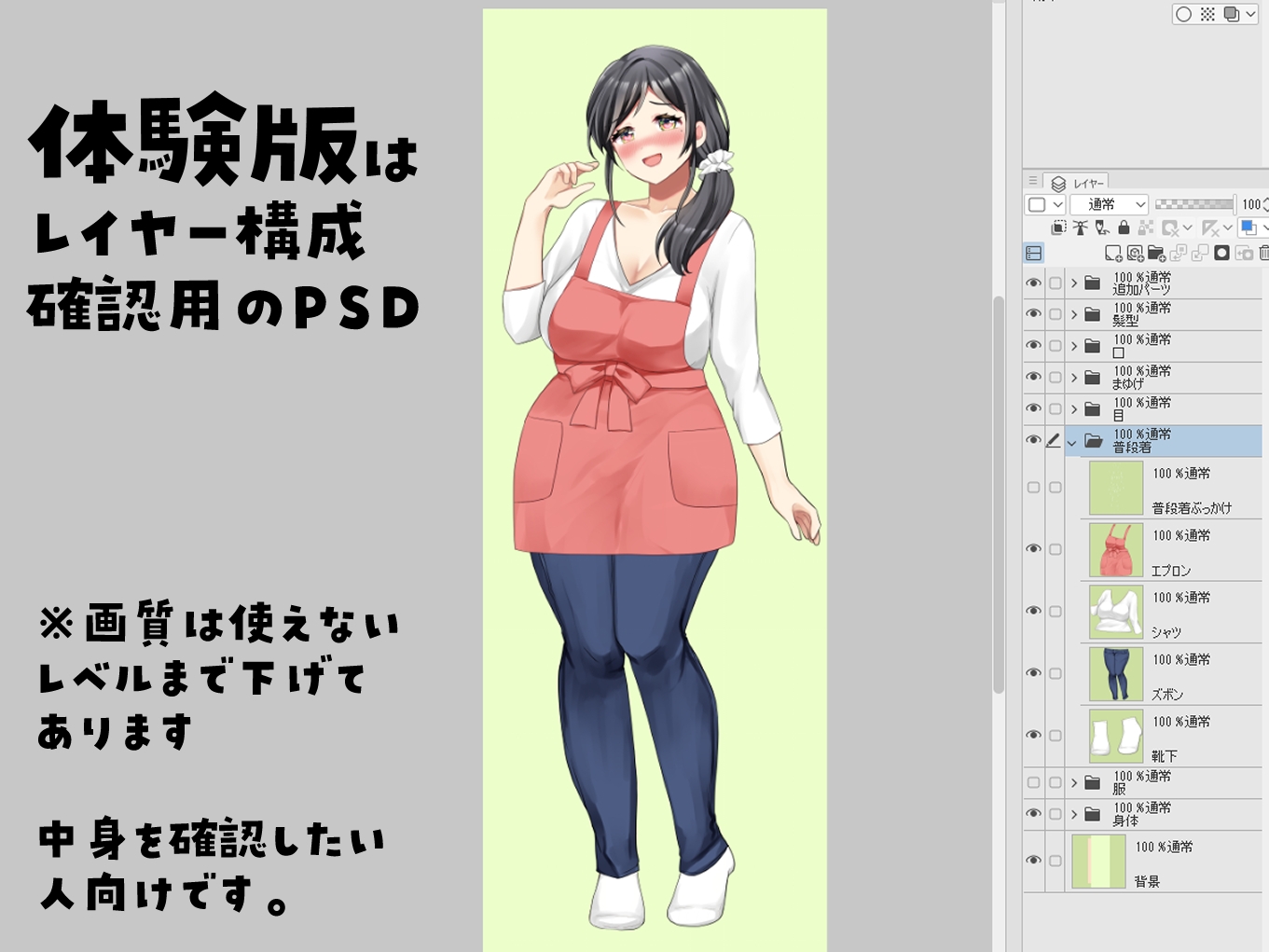Open the 通常 blending mode dropdown
This screenshot has width=1269, height=952.
(x=1109, y=204)
